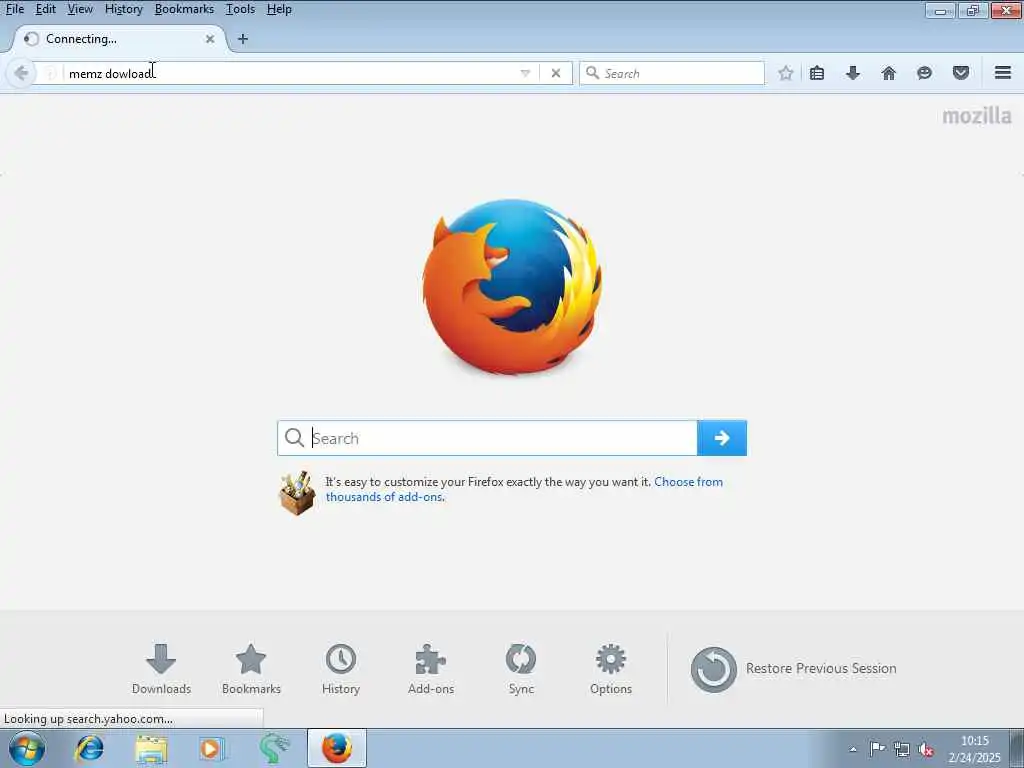Viewport: 1024px width, 768px height.
Task: Open the Help menu
Action: (x=279, y=9)
